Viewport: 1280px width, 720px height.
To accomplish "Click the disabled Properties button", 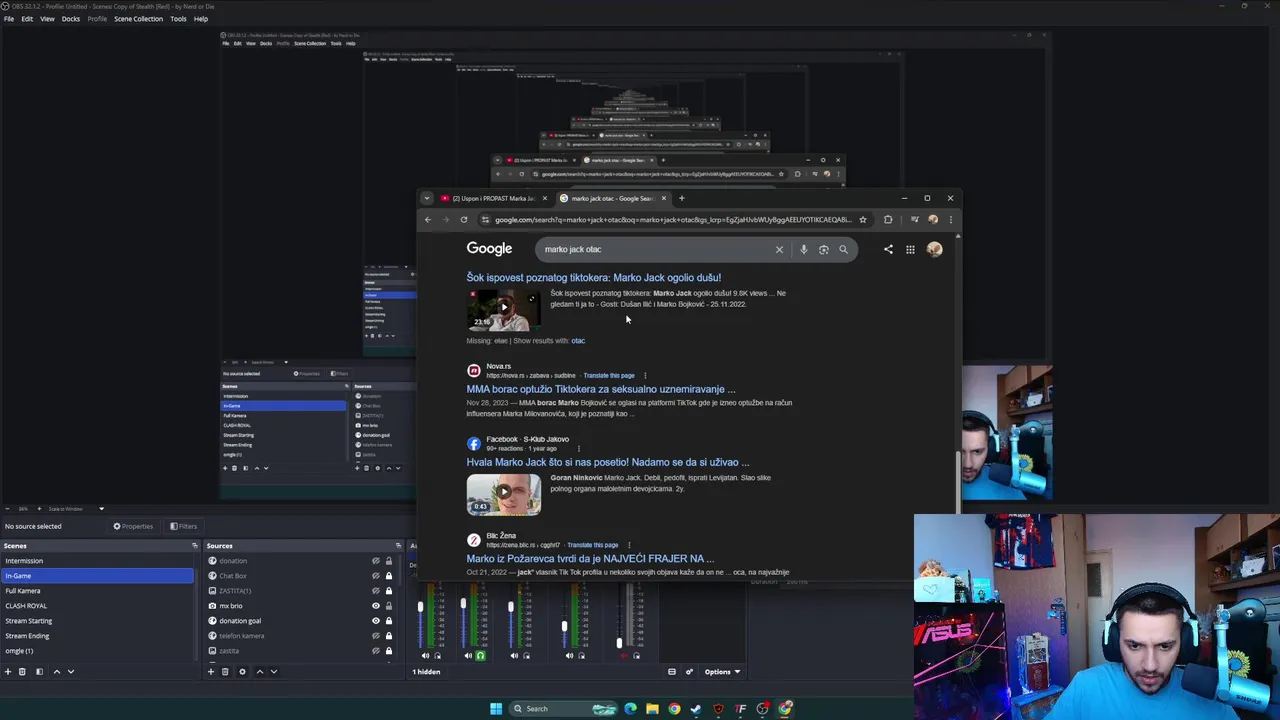I will click(133, 526).
